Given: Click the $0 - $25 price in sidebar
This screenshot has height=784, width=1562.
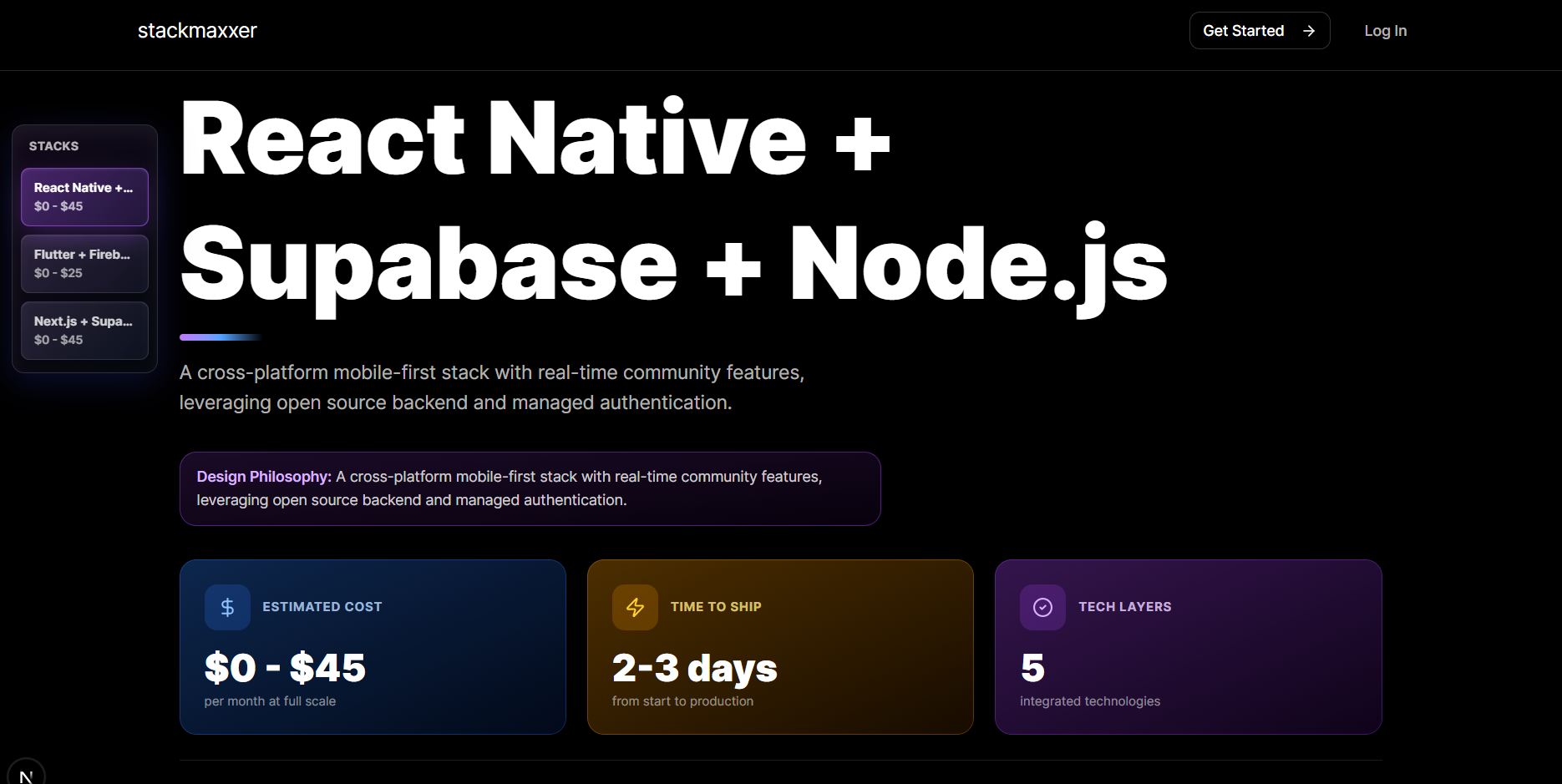Looking at the screenshot, I should click(x=58, y=273).
